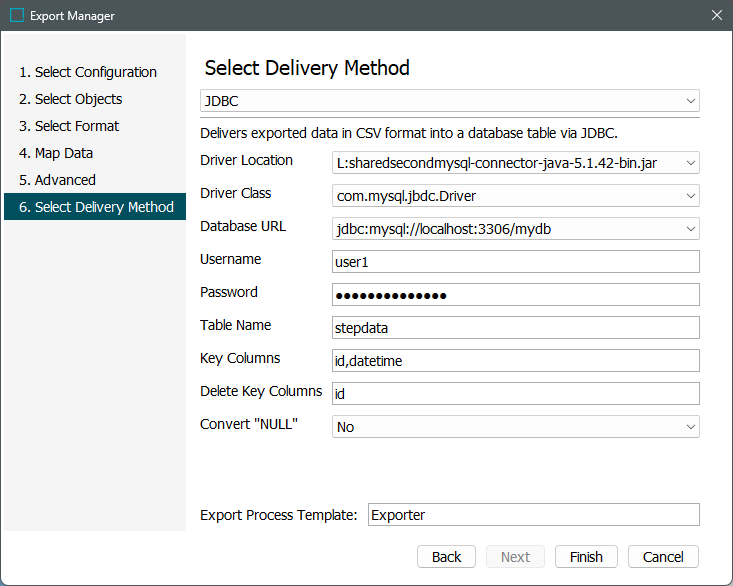Image resolution: width=733 pixels, height=586 pixels.
Task: Click the Export Manager window icon
Action: (17, 16)
